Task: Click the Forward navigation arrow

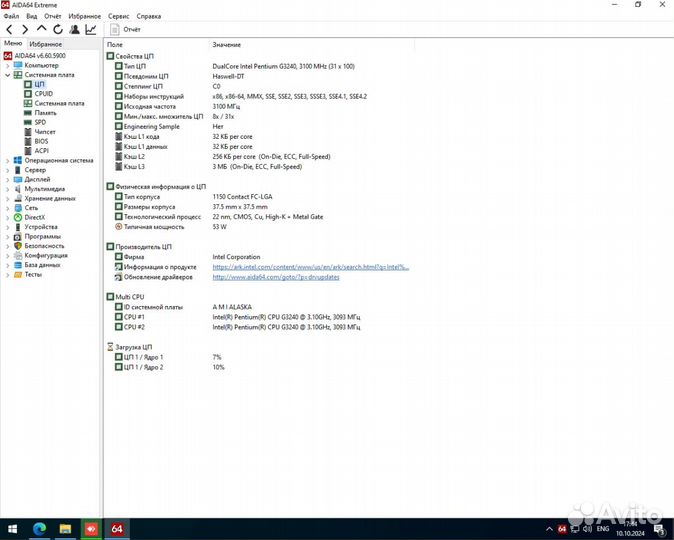Action: (x=25, y=30)
